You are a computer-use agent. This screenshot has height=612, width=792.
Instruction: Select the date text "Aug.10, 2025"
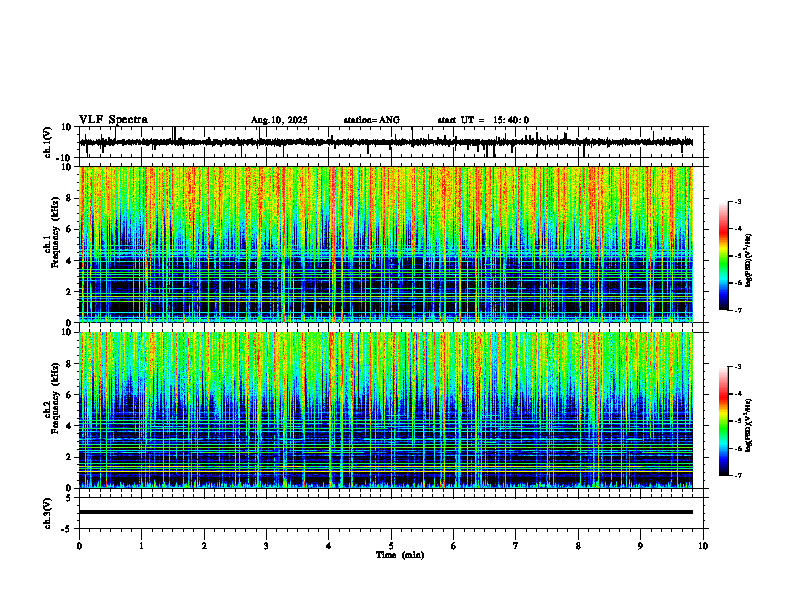(x=279, y=120)
